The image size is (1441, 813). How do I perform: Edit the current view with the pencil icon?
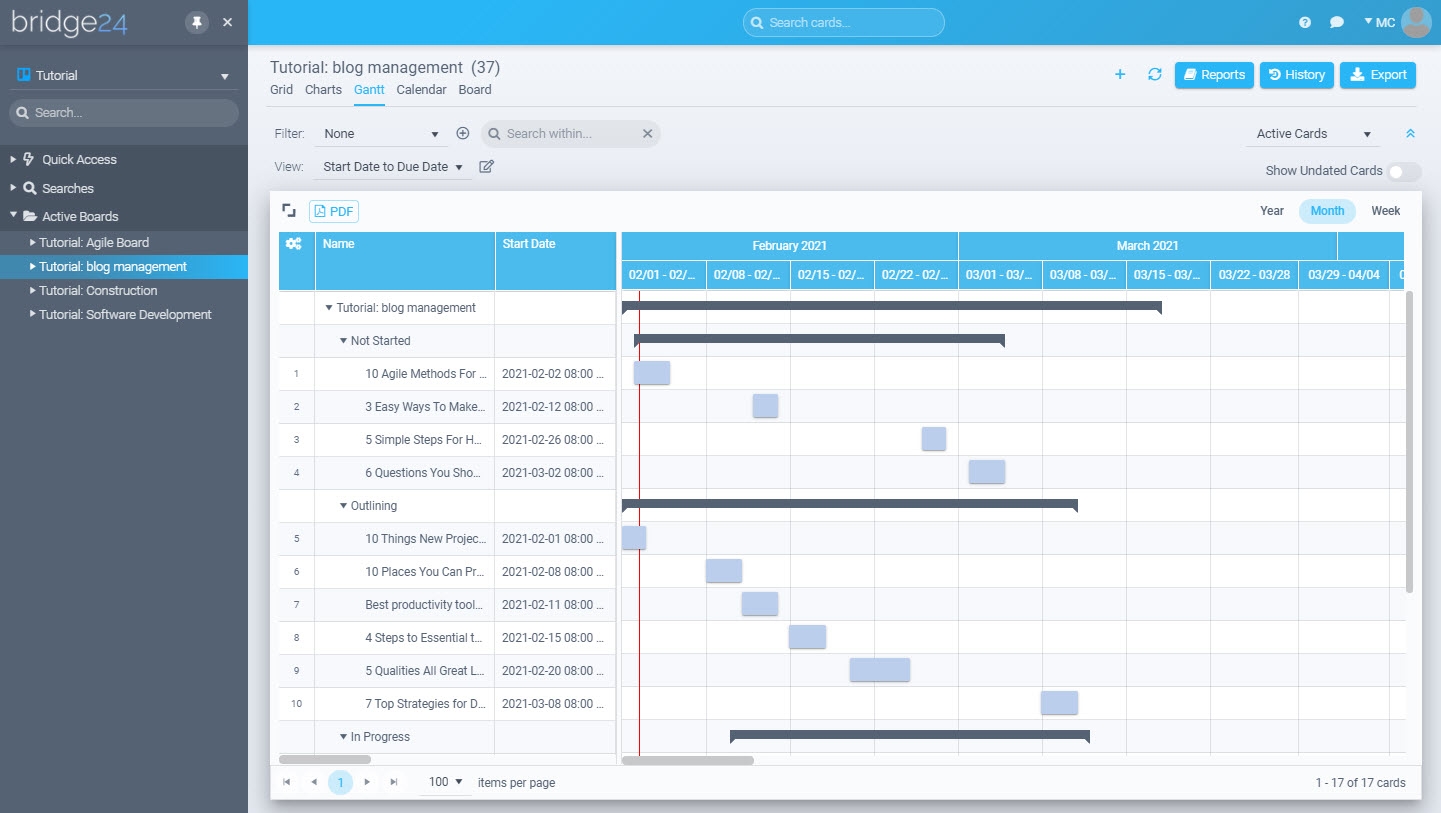486,166
